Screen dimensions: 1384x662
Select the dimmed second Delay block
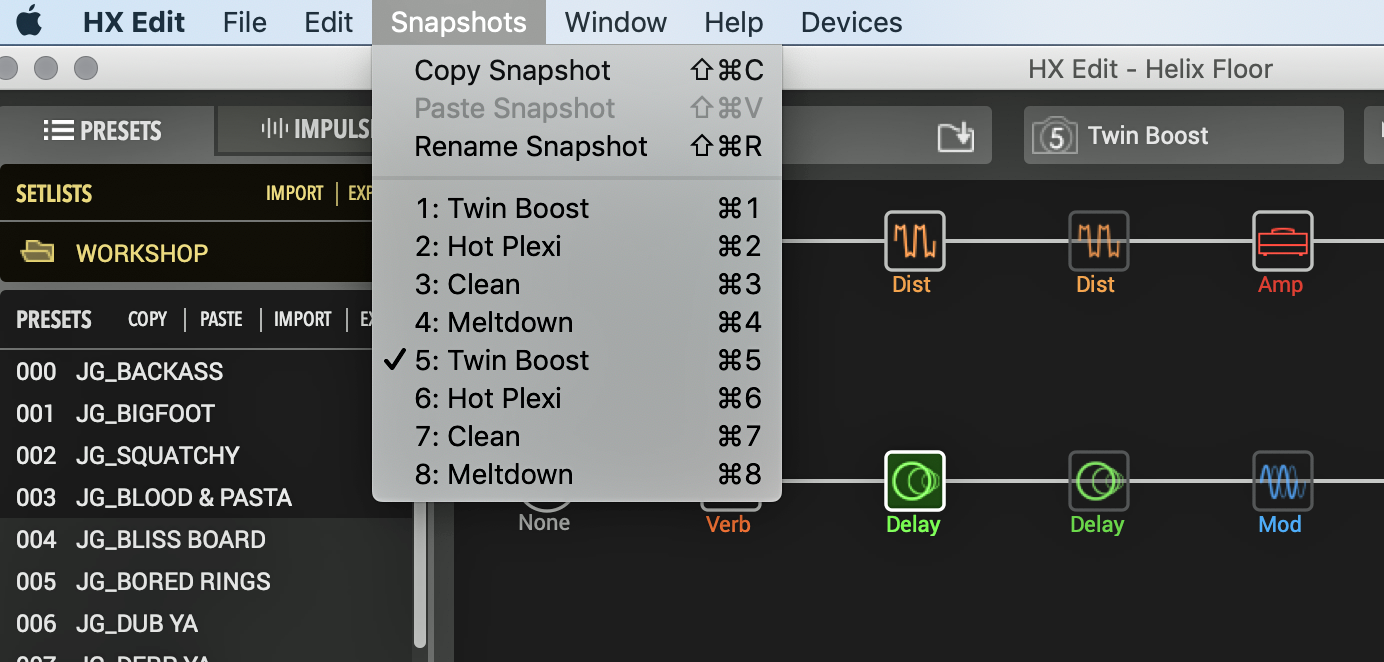click(1098, 481)
